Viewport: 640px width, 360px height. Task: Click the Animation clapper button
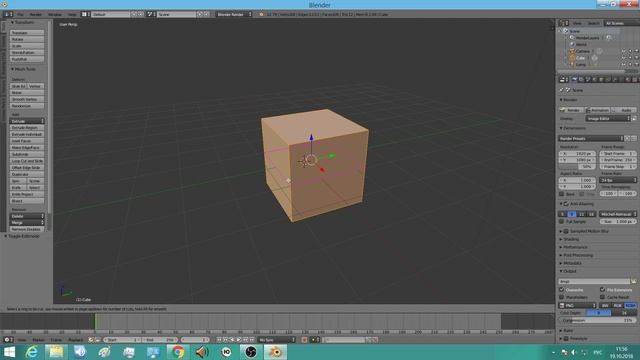point(598,110)
